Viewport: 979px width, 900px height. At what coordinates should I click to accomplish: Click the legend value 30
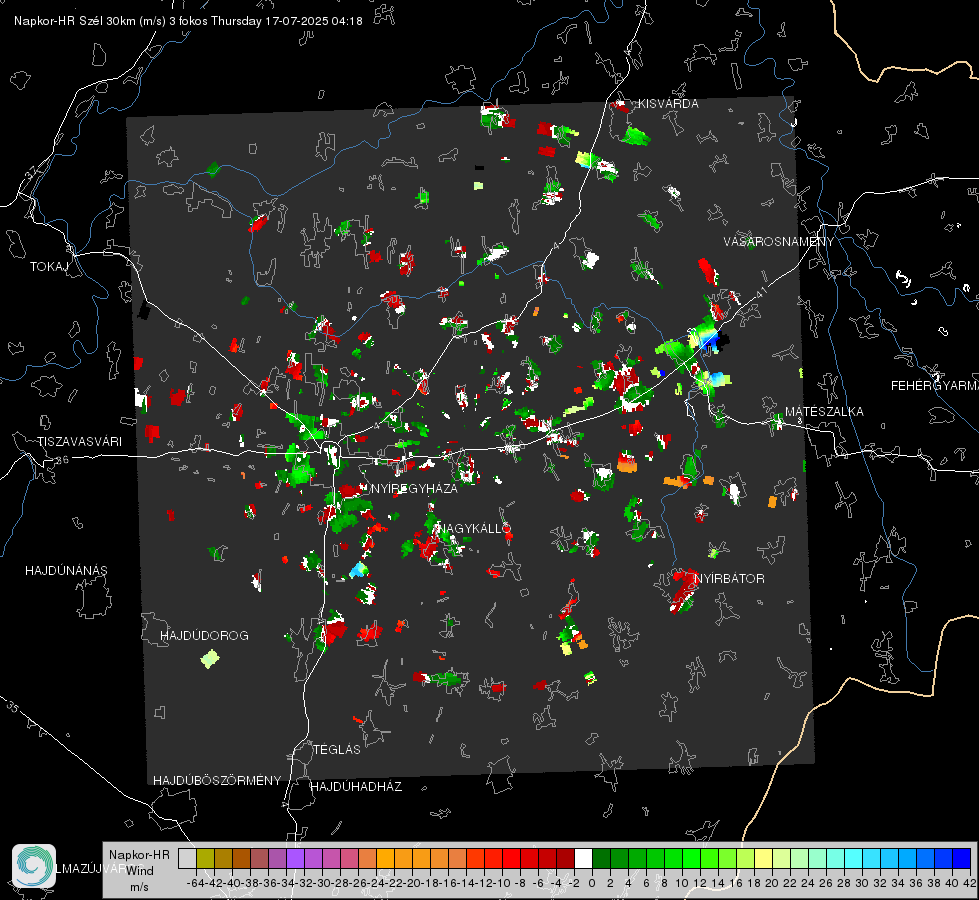click(862, 883)
